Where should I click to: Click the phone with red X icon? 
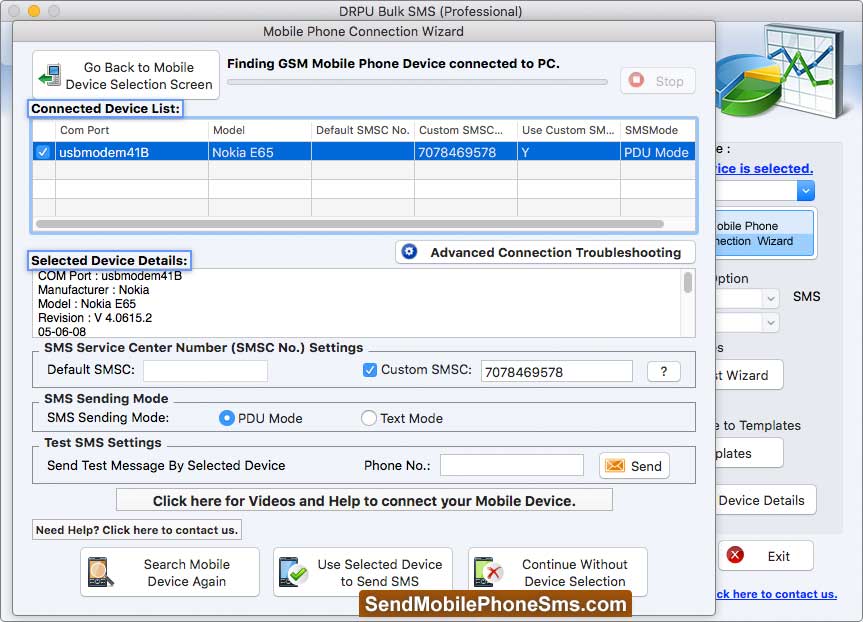click(x=488, y=572)
